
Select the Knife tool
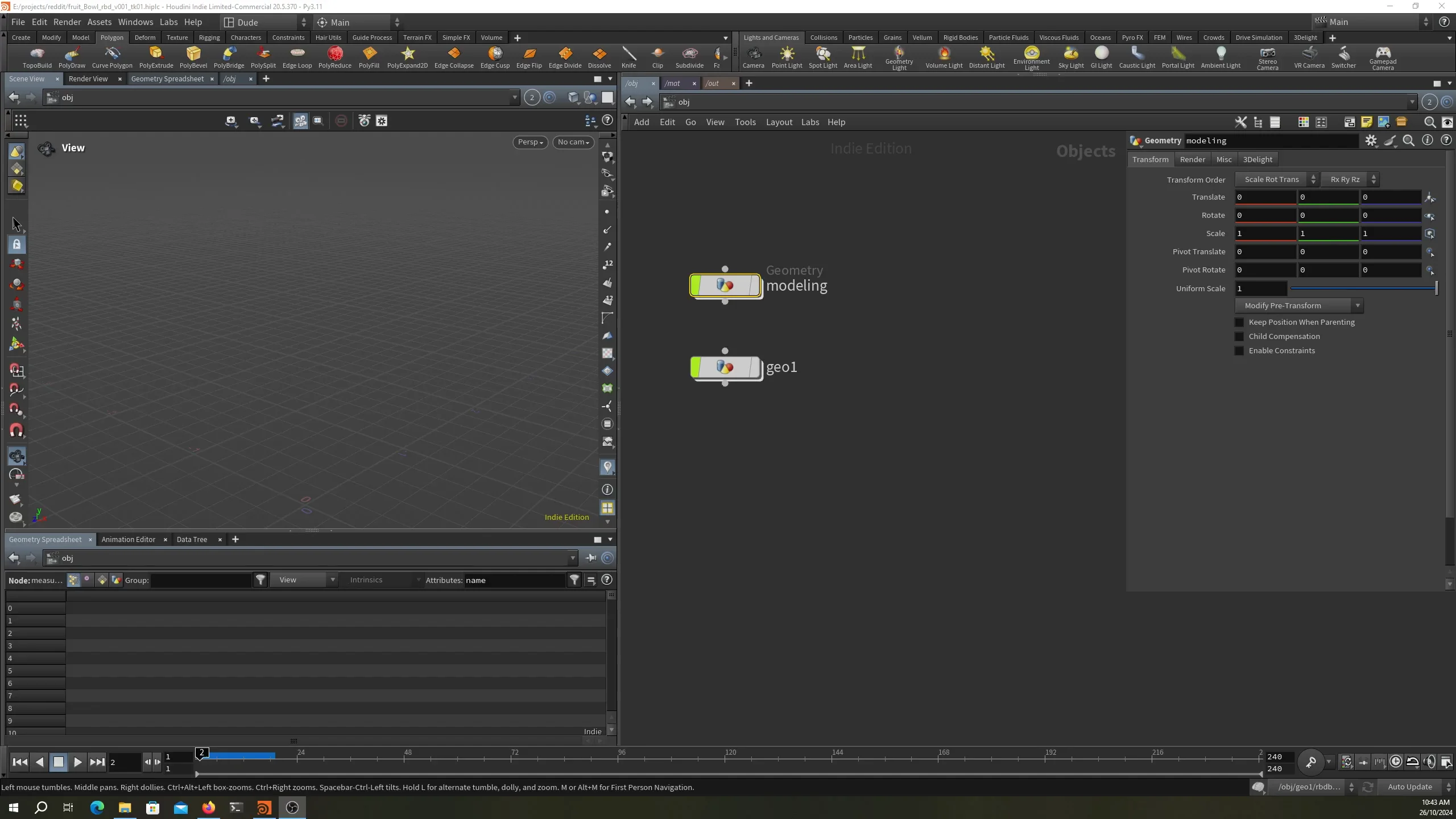(628, 57)
